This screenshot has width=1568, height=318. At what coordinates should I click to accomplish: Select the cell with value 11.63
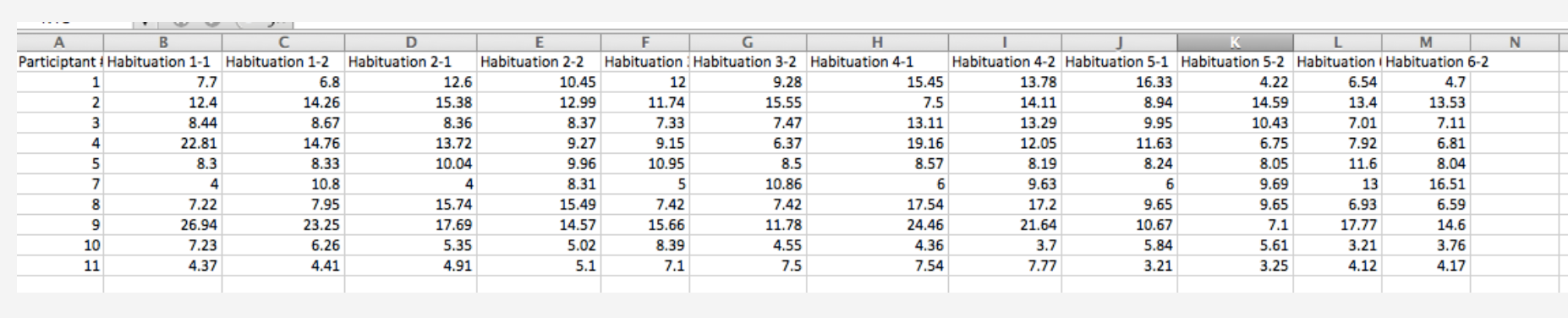click(1119, 144)
